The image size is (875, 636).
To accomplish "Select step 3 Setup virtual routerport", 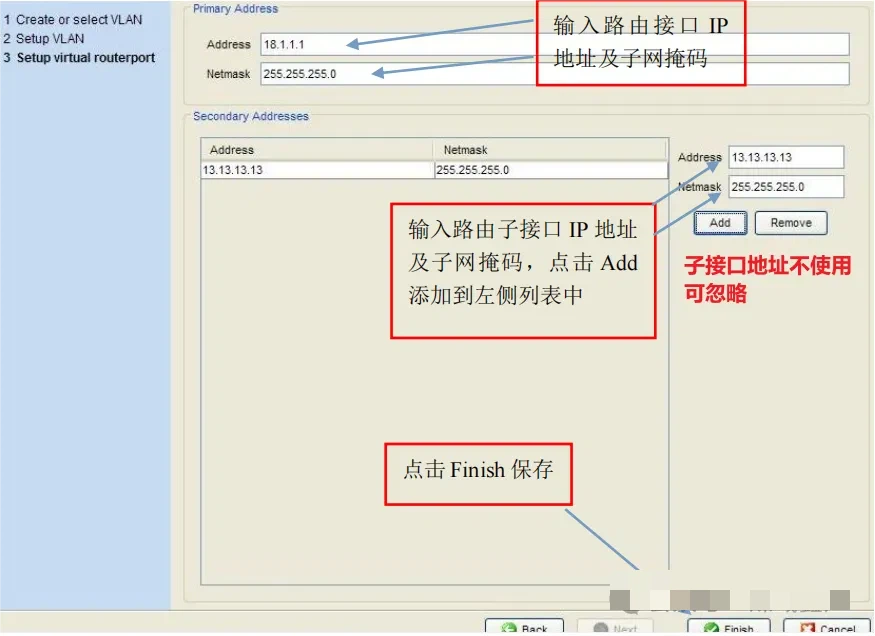I will [86, 58].
